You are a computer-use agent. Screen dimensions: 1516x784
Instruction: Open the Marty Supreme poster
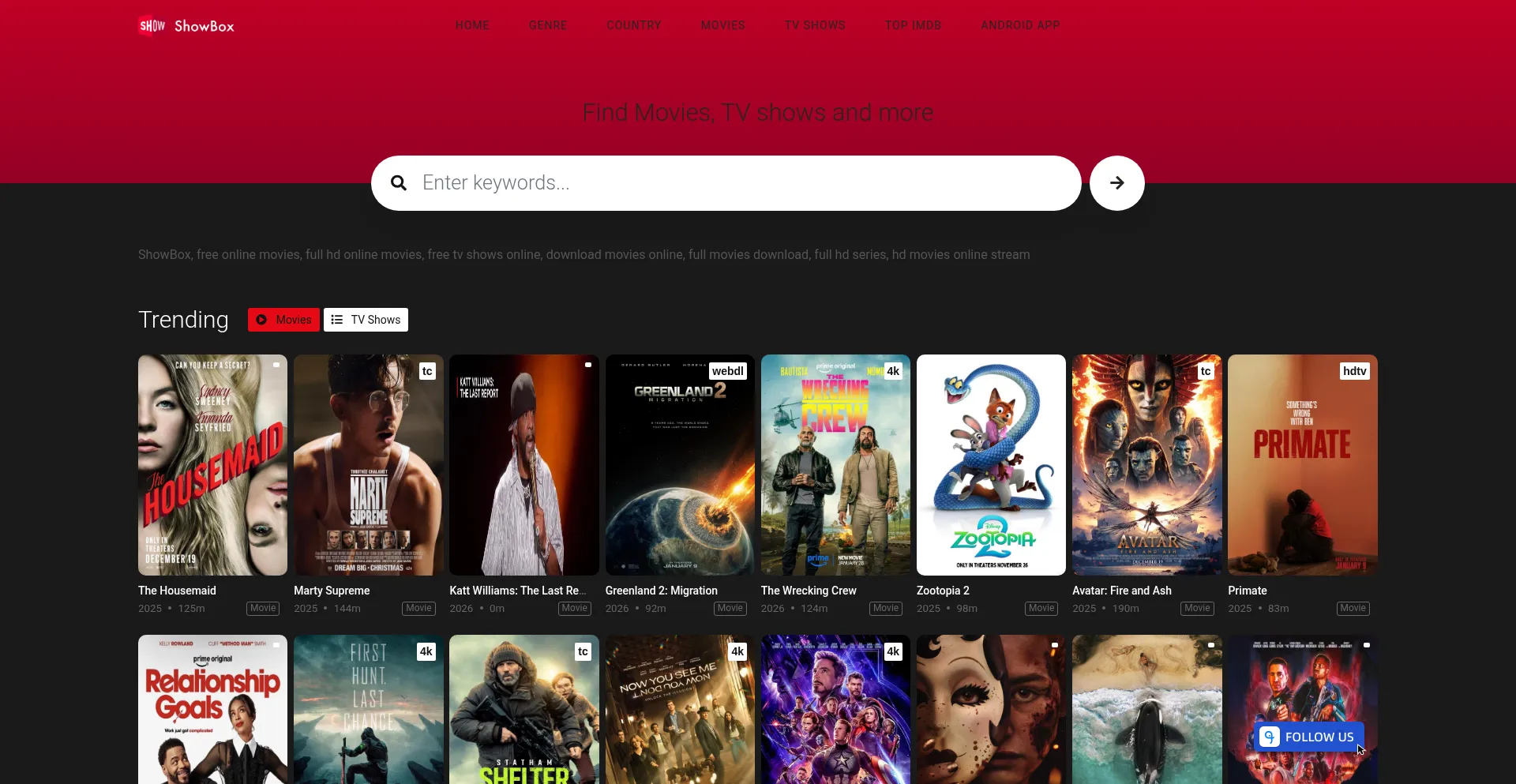point(369,465)
